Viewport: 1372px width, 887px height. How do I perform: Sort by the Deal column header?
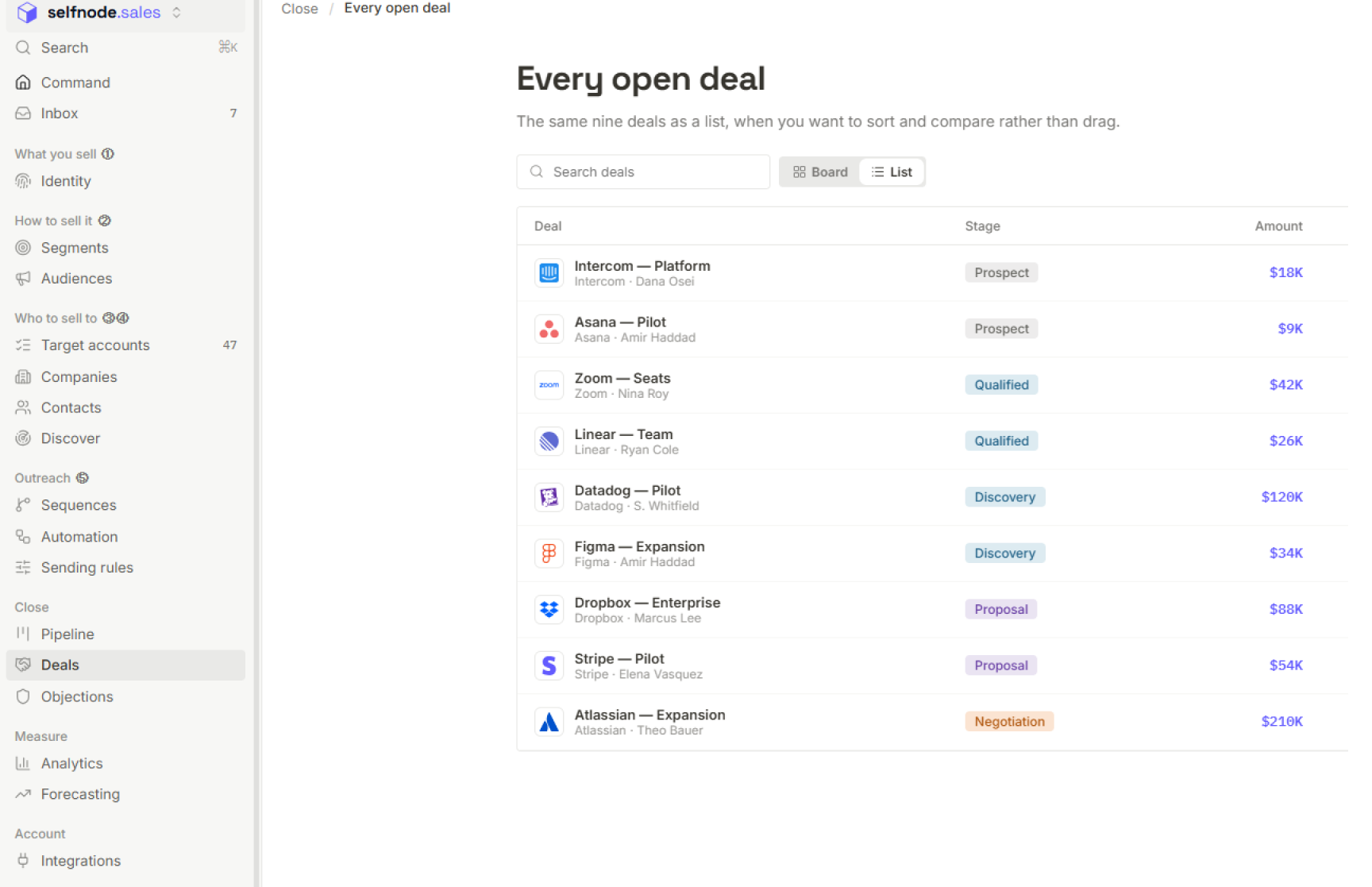[548, 226]
